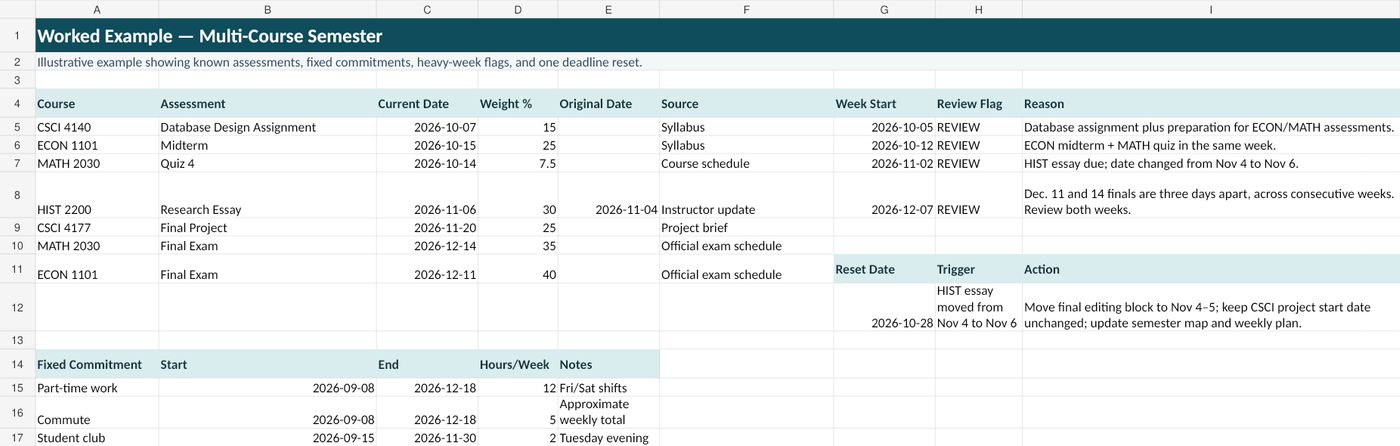Click the 'Reason' header cell
The width and height of the screenshot is (1400, 446).
(1211, 103)
